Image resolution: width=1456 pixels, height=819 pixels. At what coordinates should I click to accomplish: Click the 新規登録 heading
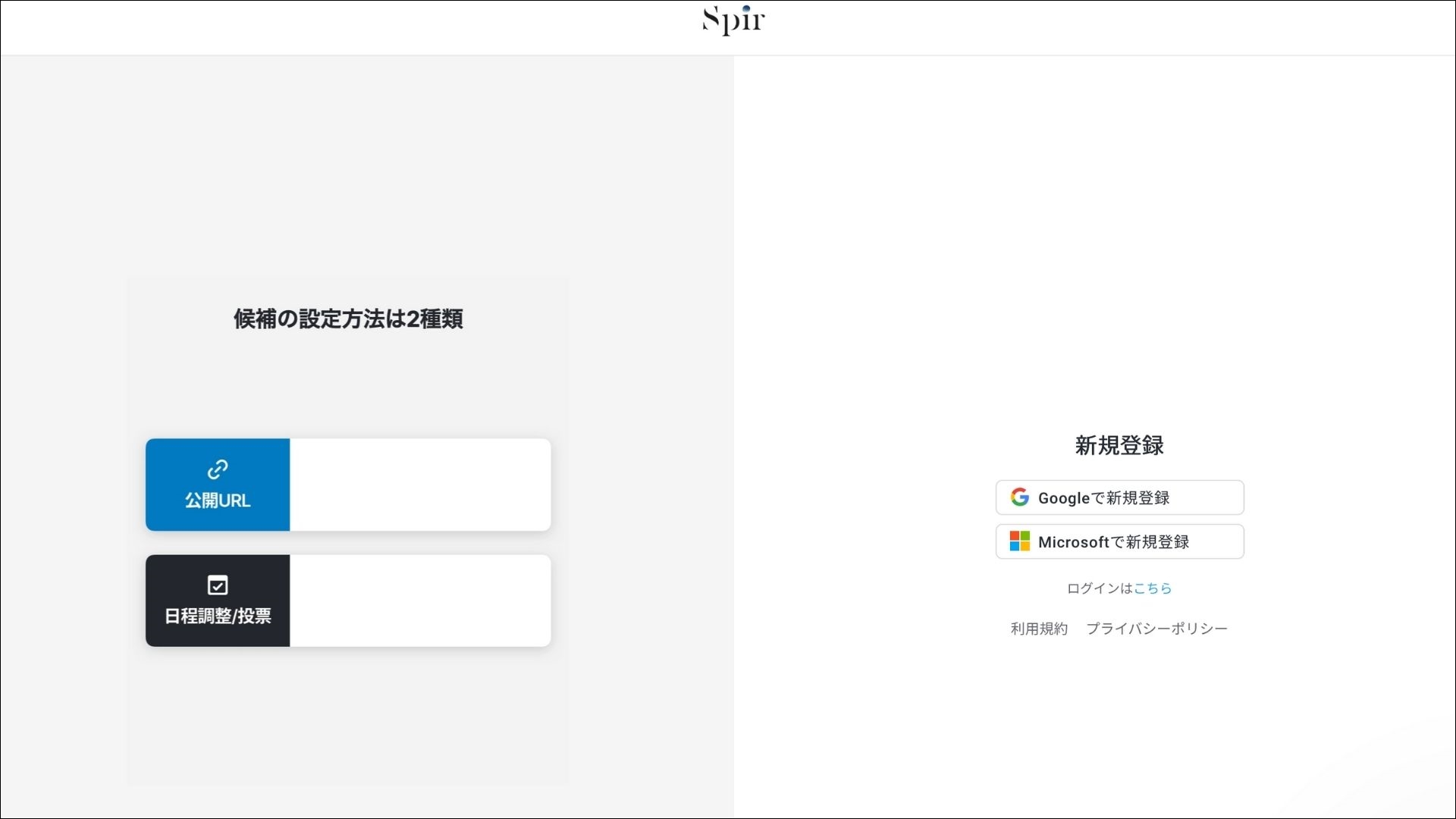(1119, 446)
